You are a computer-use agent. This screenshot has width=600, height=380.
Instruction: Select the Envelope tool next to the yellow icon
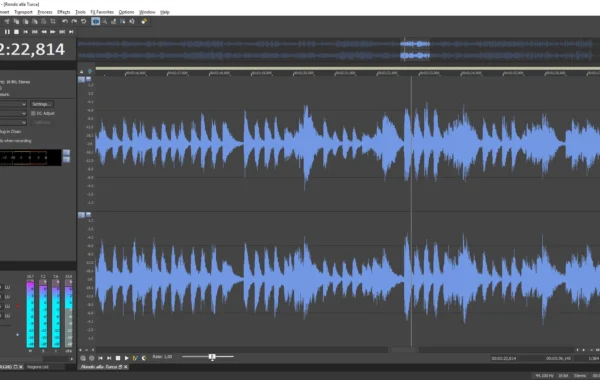(132, 21)
